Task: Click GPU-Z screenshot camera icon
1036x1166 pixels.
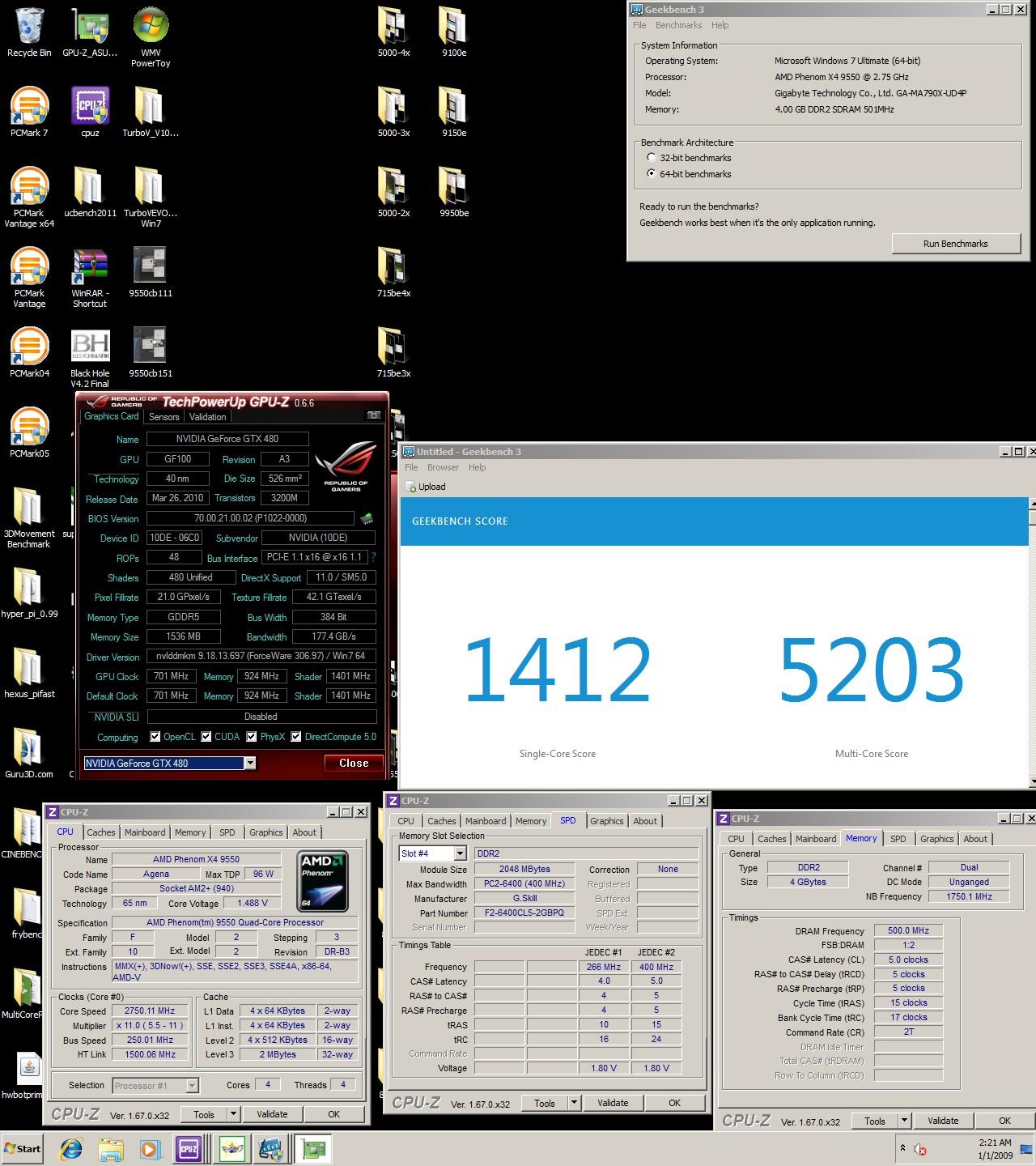Action: click(373, 415)
